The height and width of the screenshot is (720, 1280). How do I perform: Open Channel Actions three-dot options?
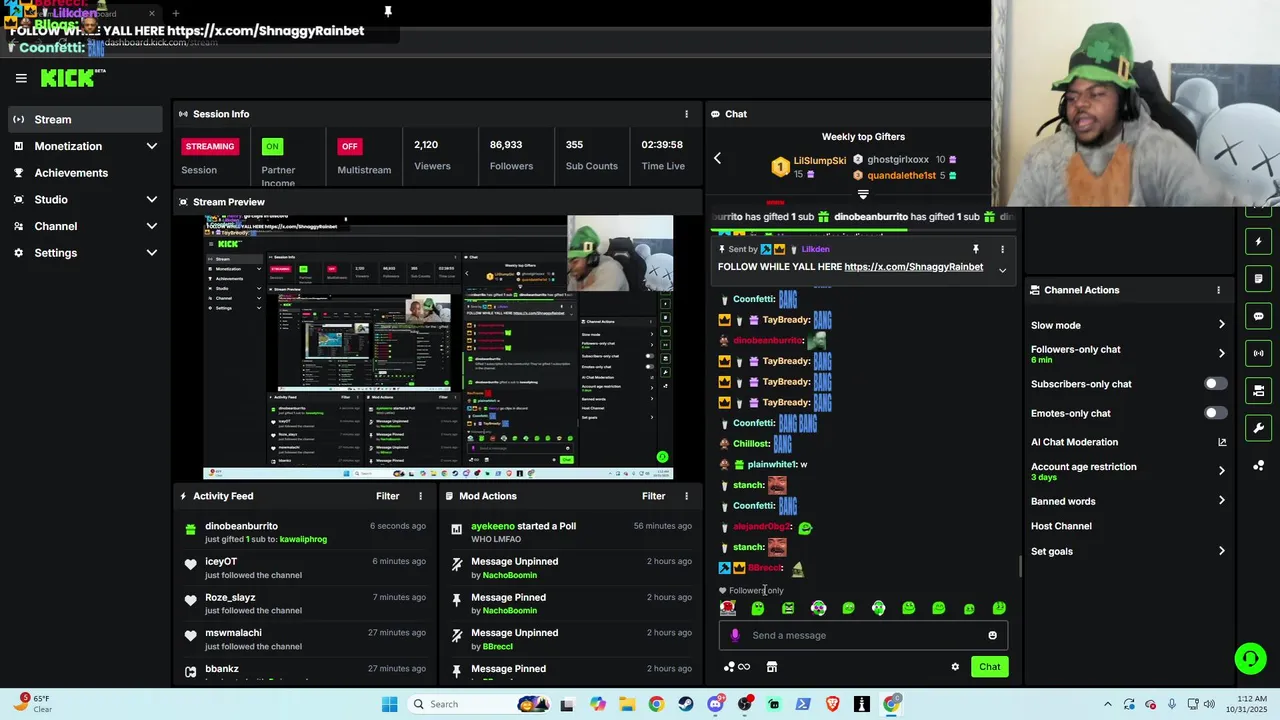click(1218, 290)
